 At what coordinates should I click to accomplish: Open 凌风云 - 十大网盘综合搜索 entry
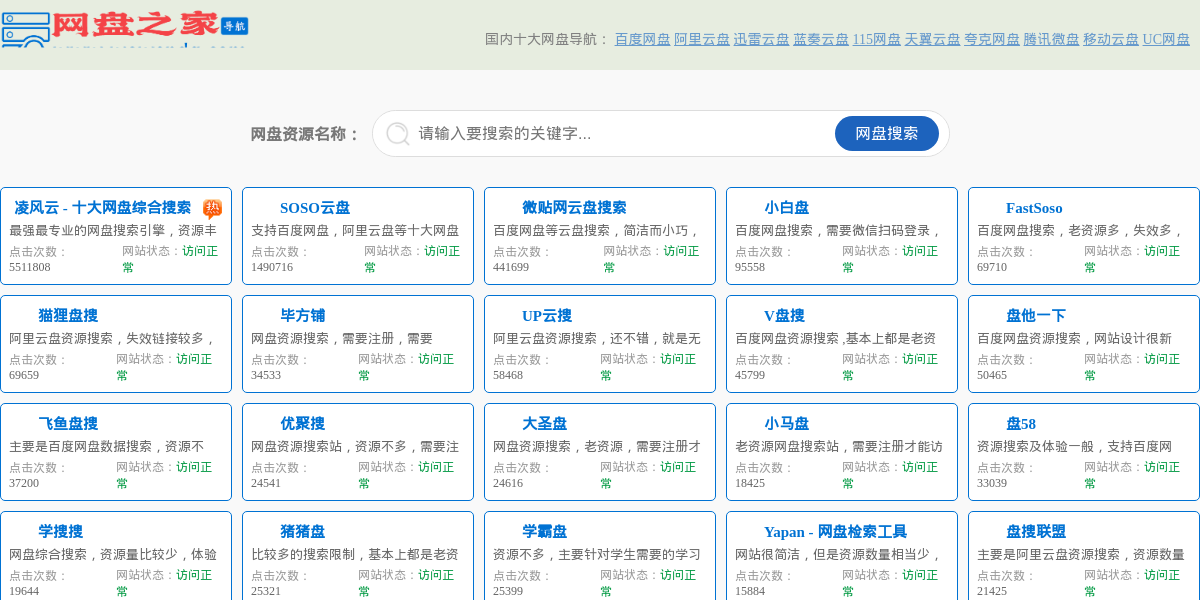click(x=102, y=208)
